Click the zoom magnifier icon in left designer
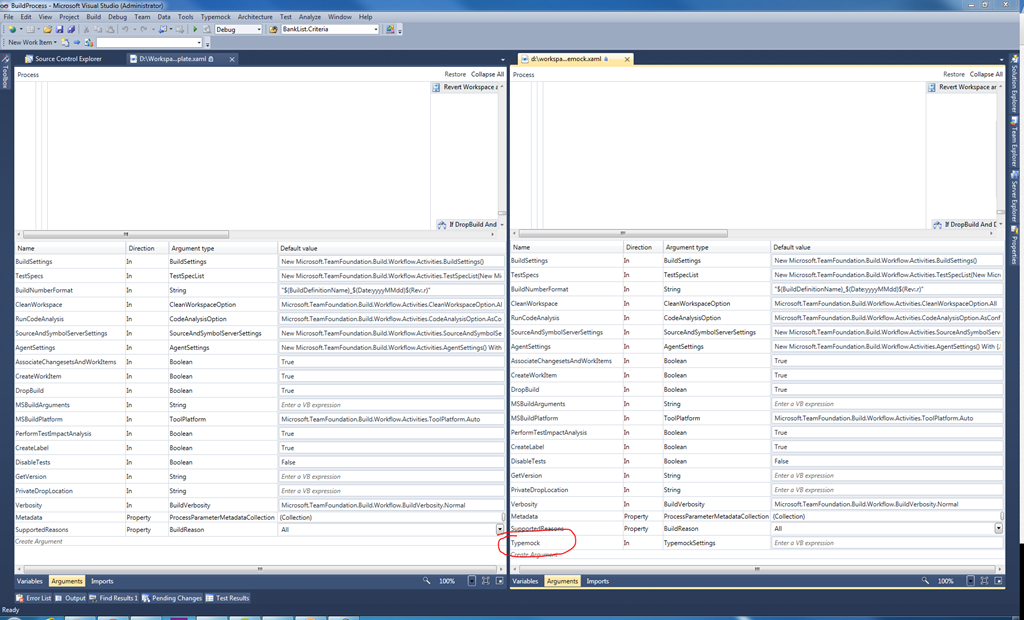This screenshot has height=620, width=1024. pos(426,580)
